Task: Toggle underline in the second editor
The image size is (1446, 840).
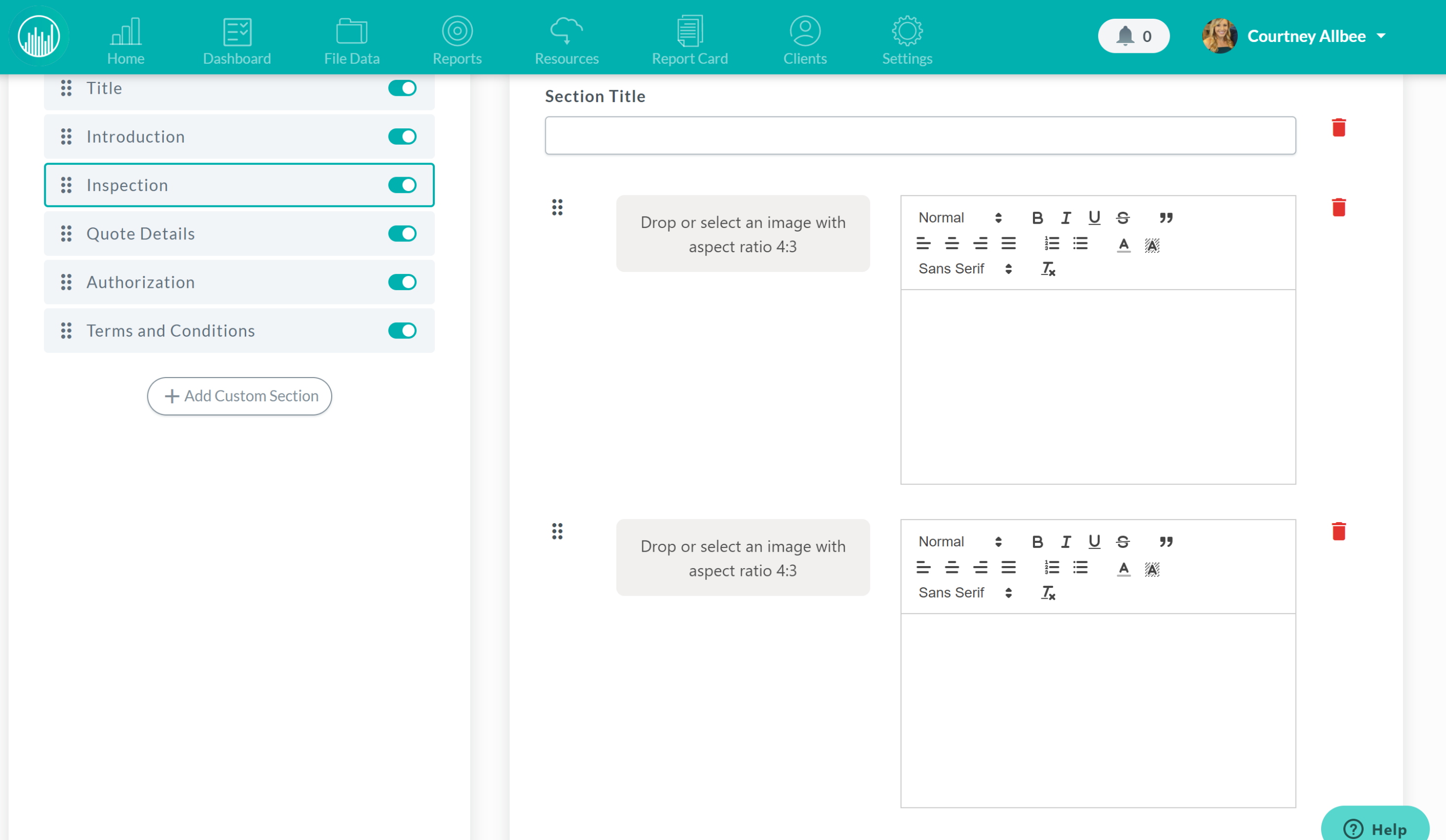Action: 1094,541
